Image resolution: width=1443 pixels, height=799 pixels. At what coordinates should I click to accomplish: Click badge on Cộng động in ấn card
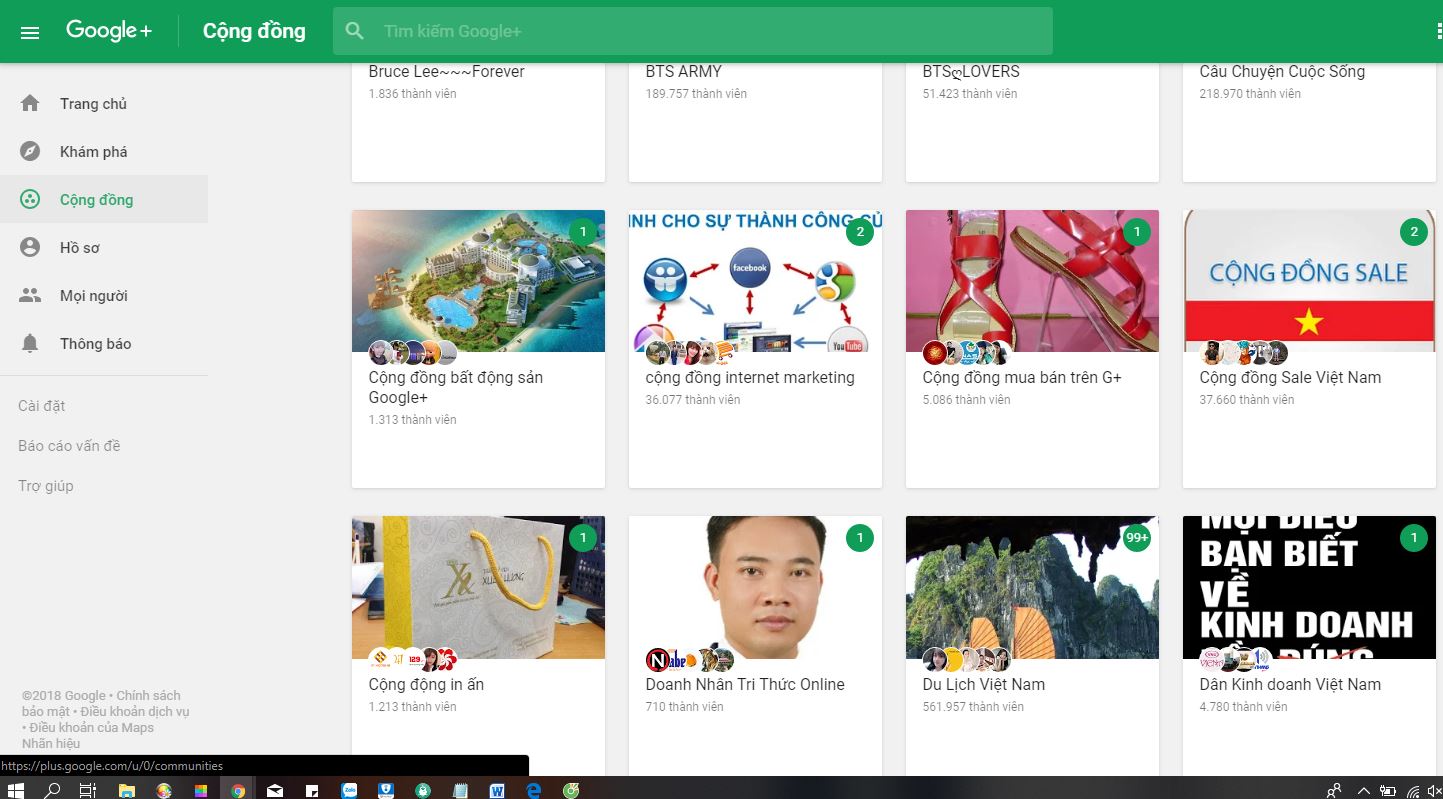click(583, 538)
